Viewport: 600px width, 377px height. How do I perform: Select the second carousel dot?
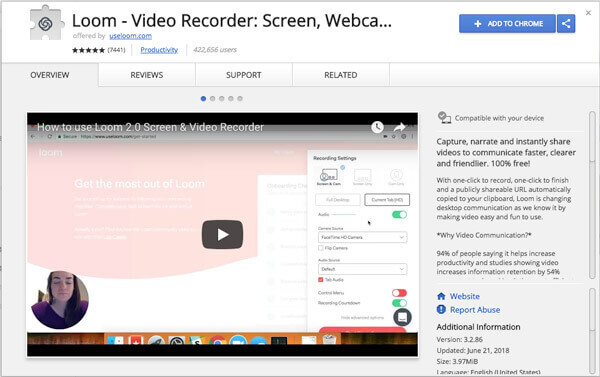(x=212, y=99)
